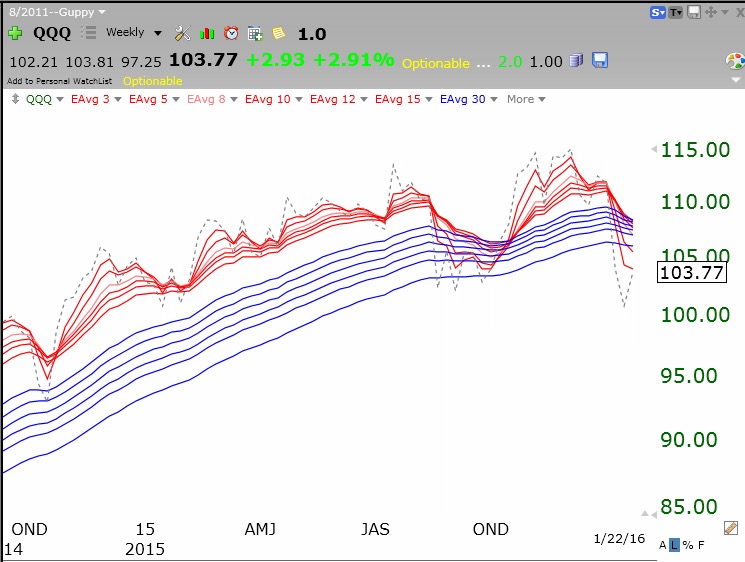
Task: Click the 110.00 price axis label
Action: [x=696, y=202]
